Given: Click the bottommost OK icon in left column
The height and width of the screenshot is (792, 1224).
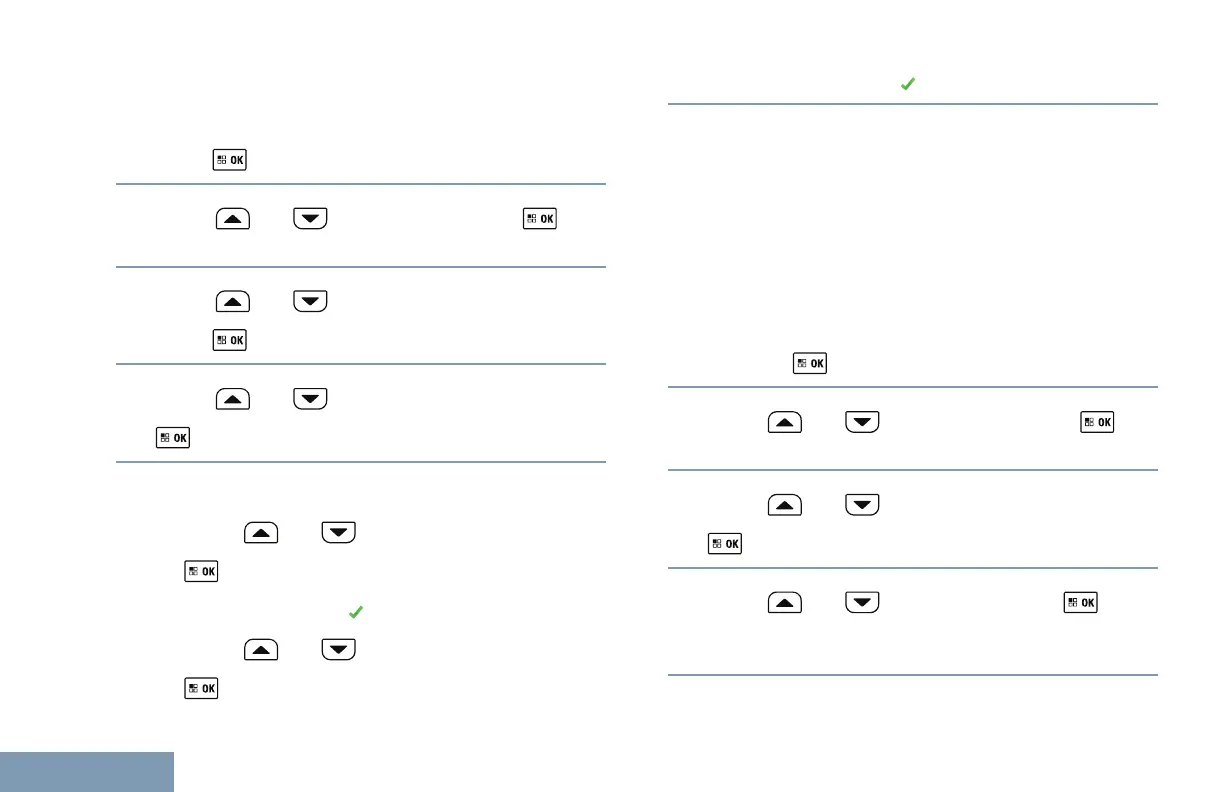Looking at the screenshot, I should pos(201,688).
